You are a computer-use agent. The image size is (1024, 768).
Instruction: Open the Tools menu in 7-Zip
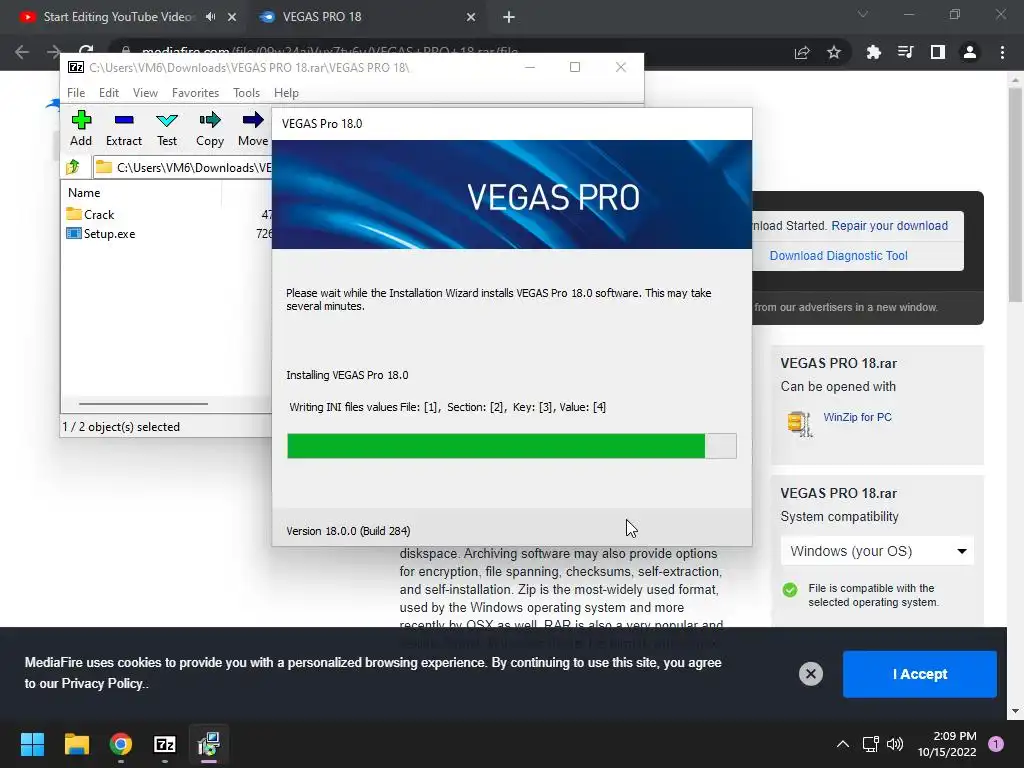pyautogui.click(x=246, y=93)
